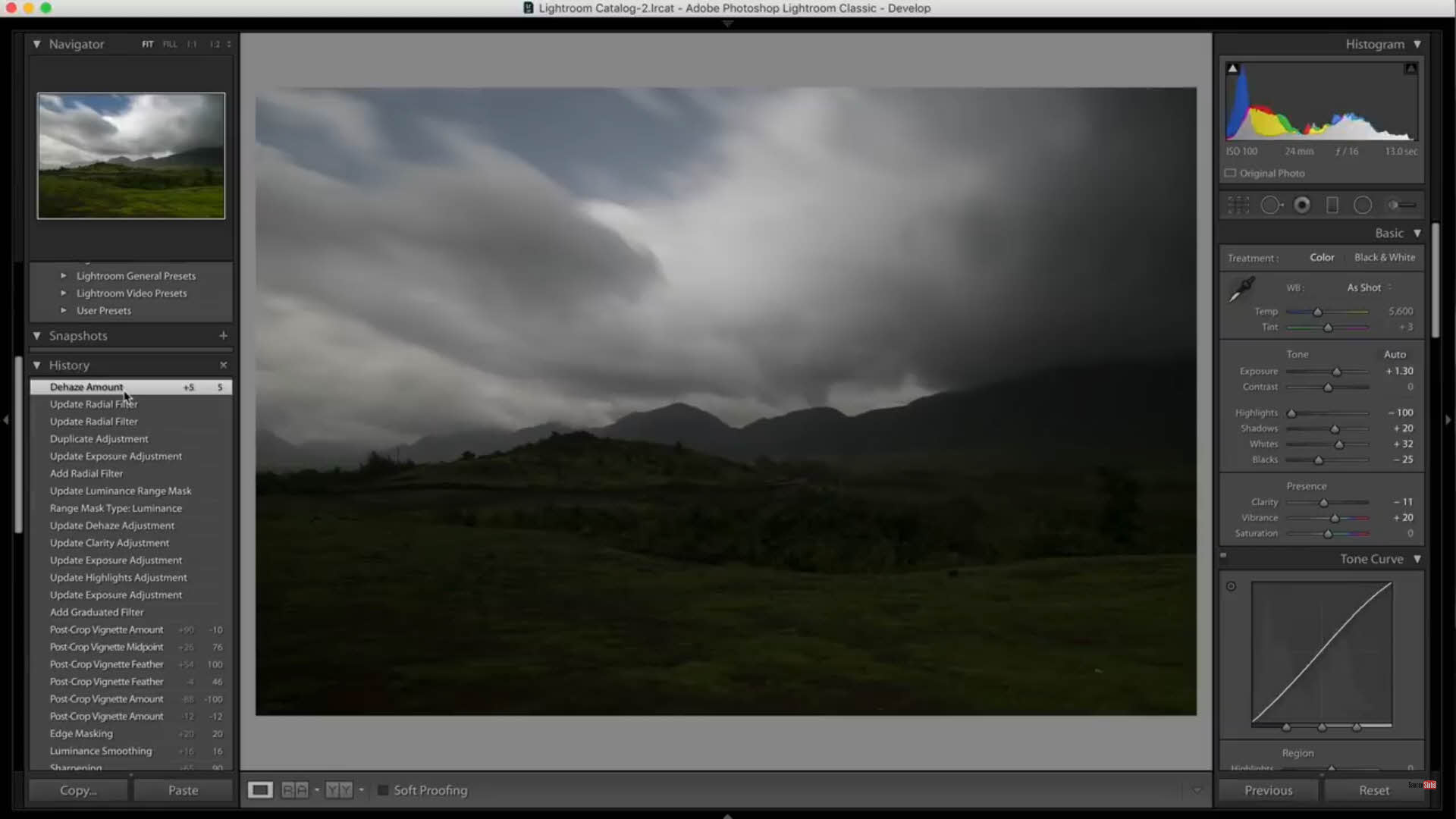Image resolution: width=1456 pixels, height=819 pixels.
Task: Toggle the Tone Curve panel on/off switch
Action: pos(1223,556)
